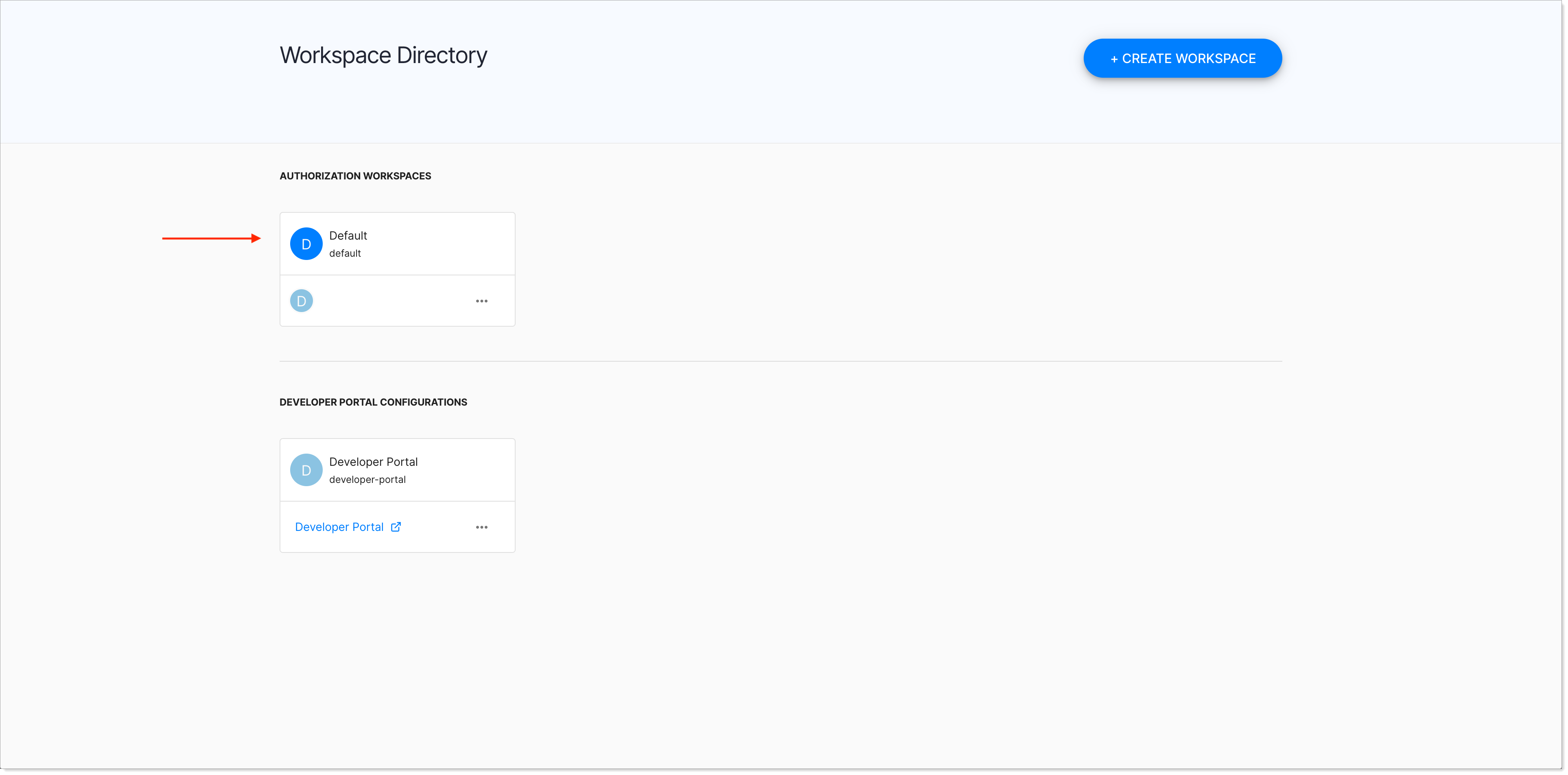
Task: Click the 'Default' workspace name
Action: [x=348, y=236]
